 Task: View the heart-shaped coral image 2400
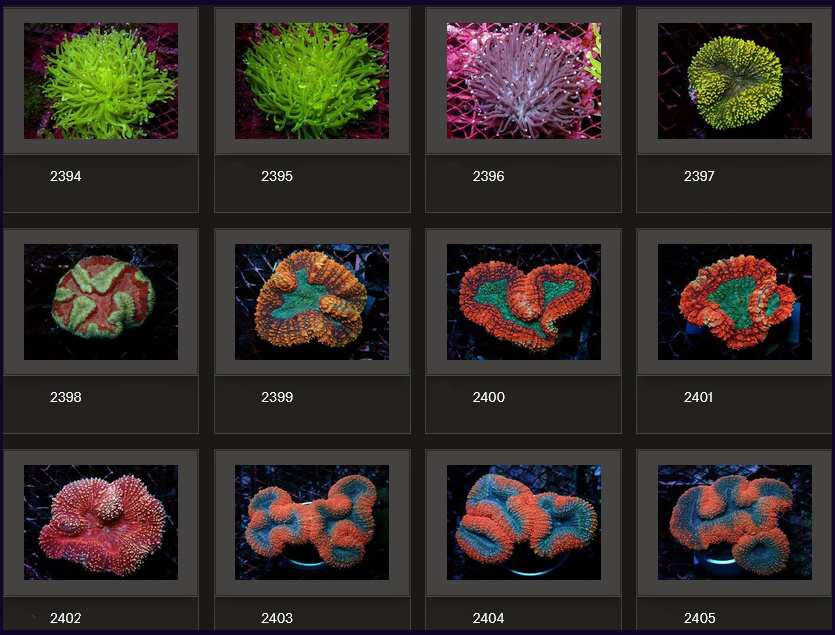coord(523,302)
